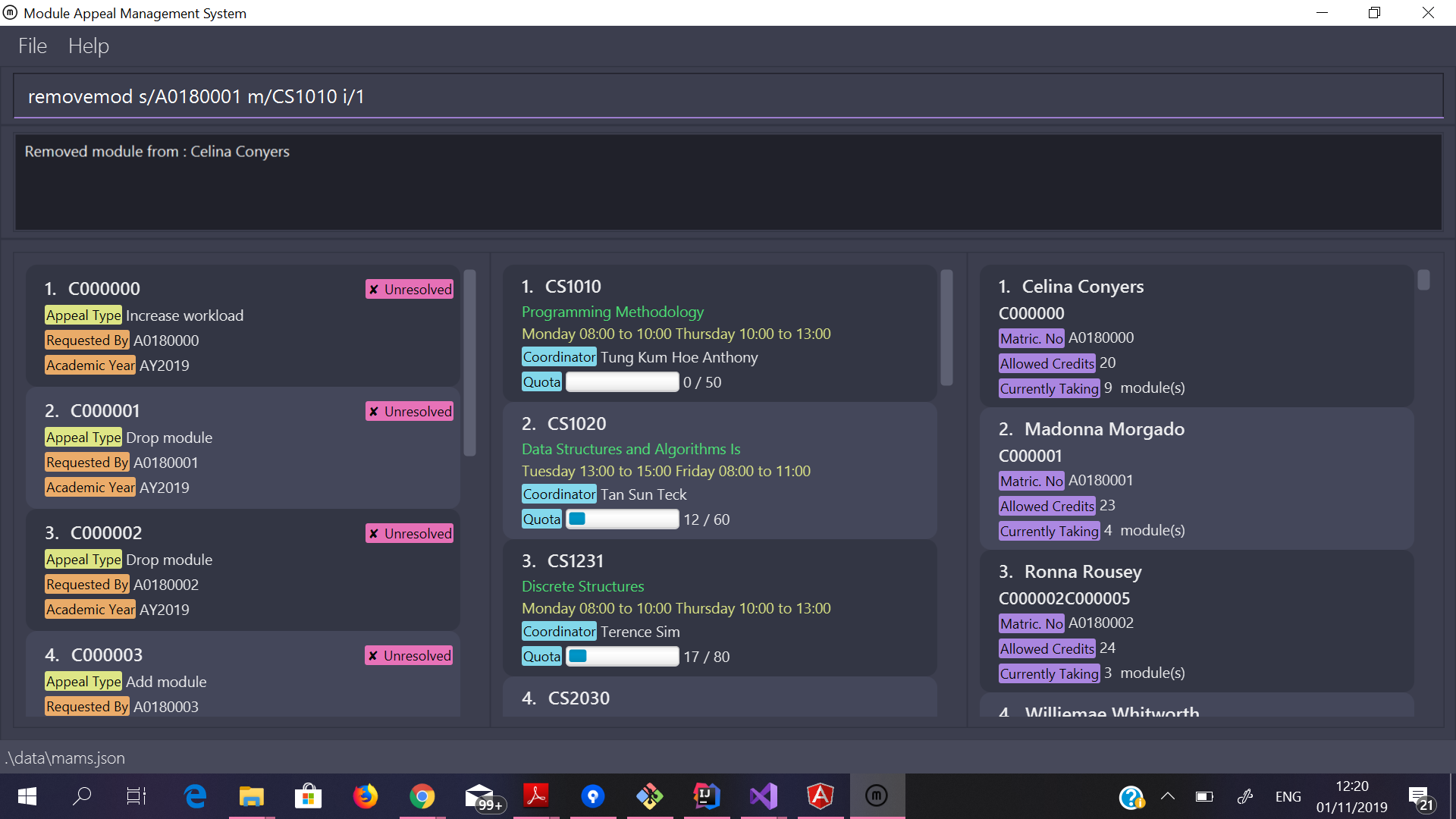The width and height of the screenshot is (1456, 819).
Task: Click the appeal list scrollbar
Action: point(470,364)
